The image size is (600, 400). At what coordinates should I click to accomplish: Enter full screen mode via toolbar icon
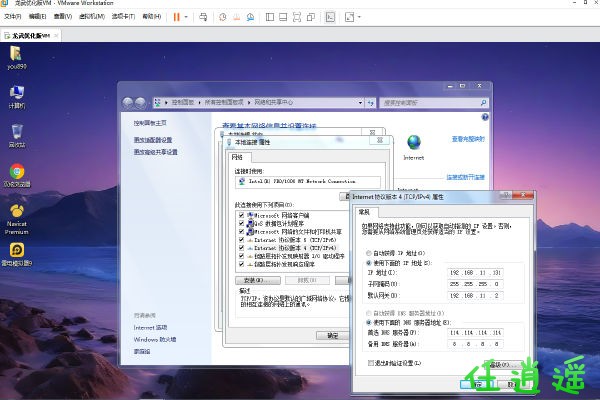point(297,17)
